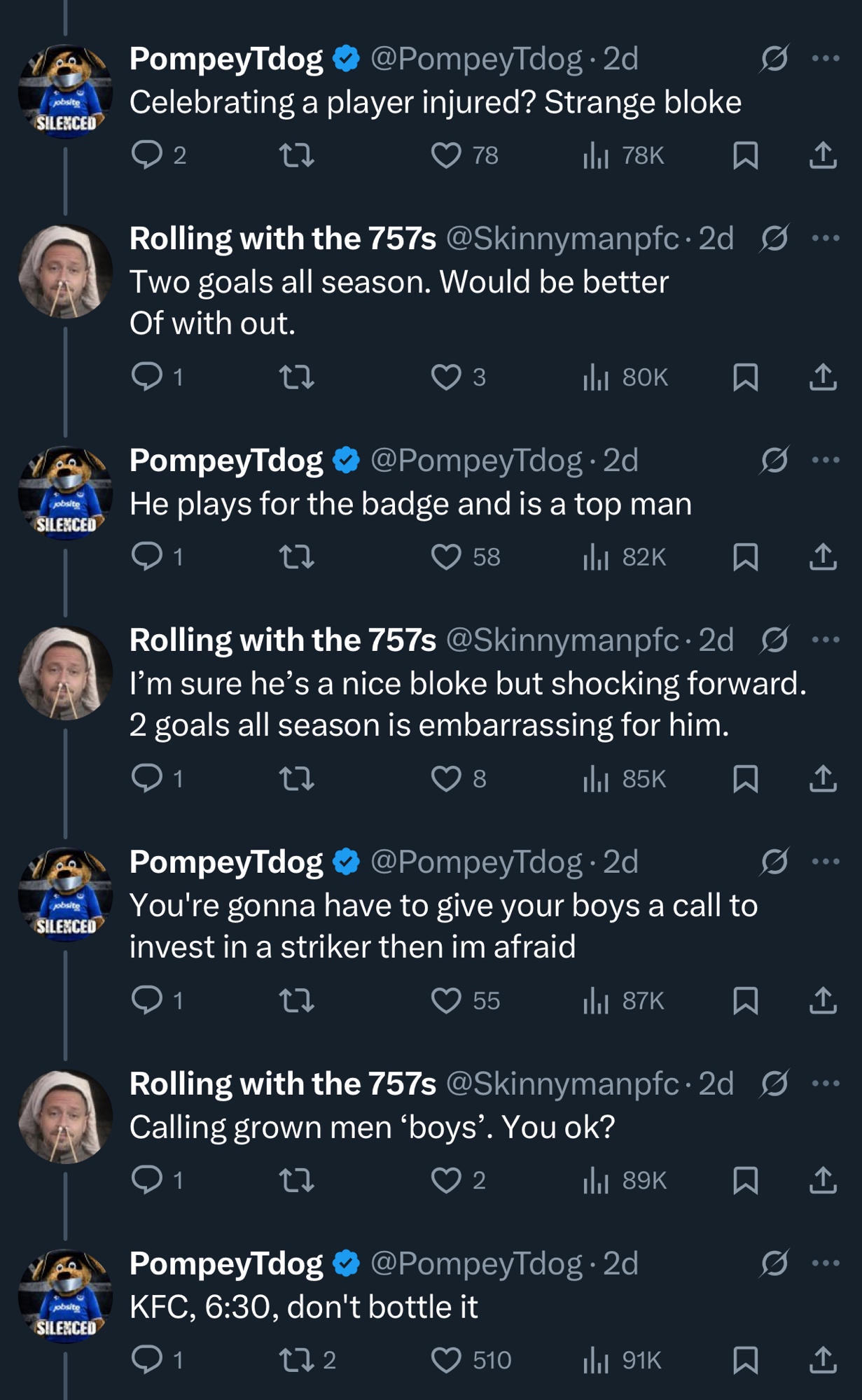Share the "KFC, 6:30, don't bottle it" tweet
Image resolution: width=862 pixels, height=1400 pixels.
[823, 1359]
